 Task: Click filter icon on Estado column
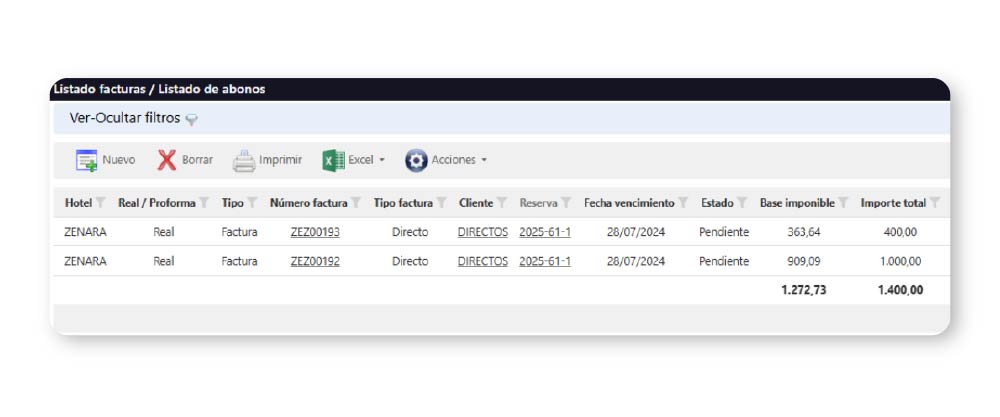pos(742,203)
